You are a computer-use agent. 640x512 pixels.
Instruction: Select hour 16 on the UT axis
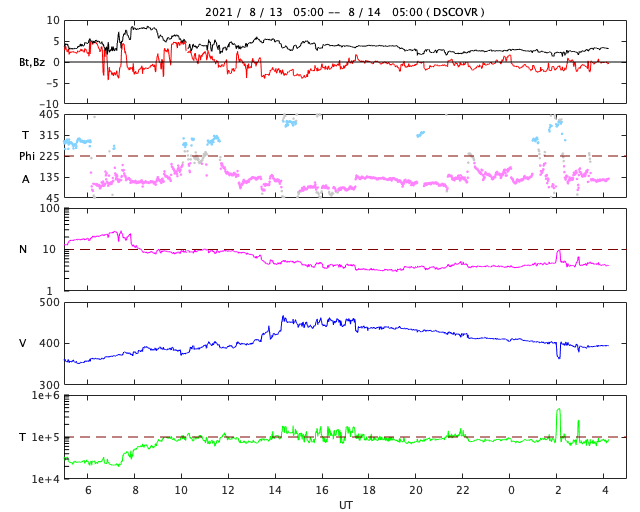[322, 490]
